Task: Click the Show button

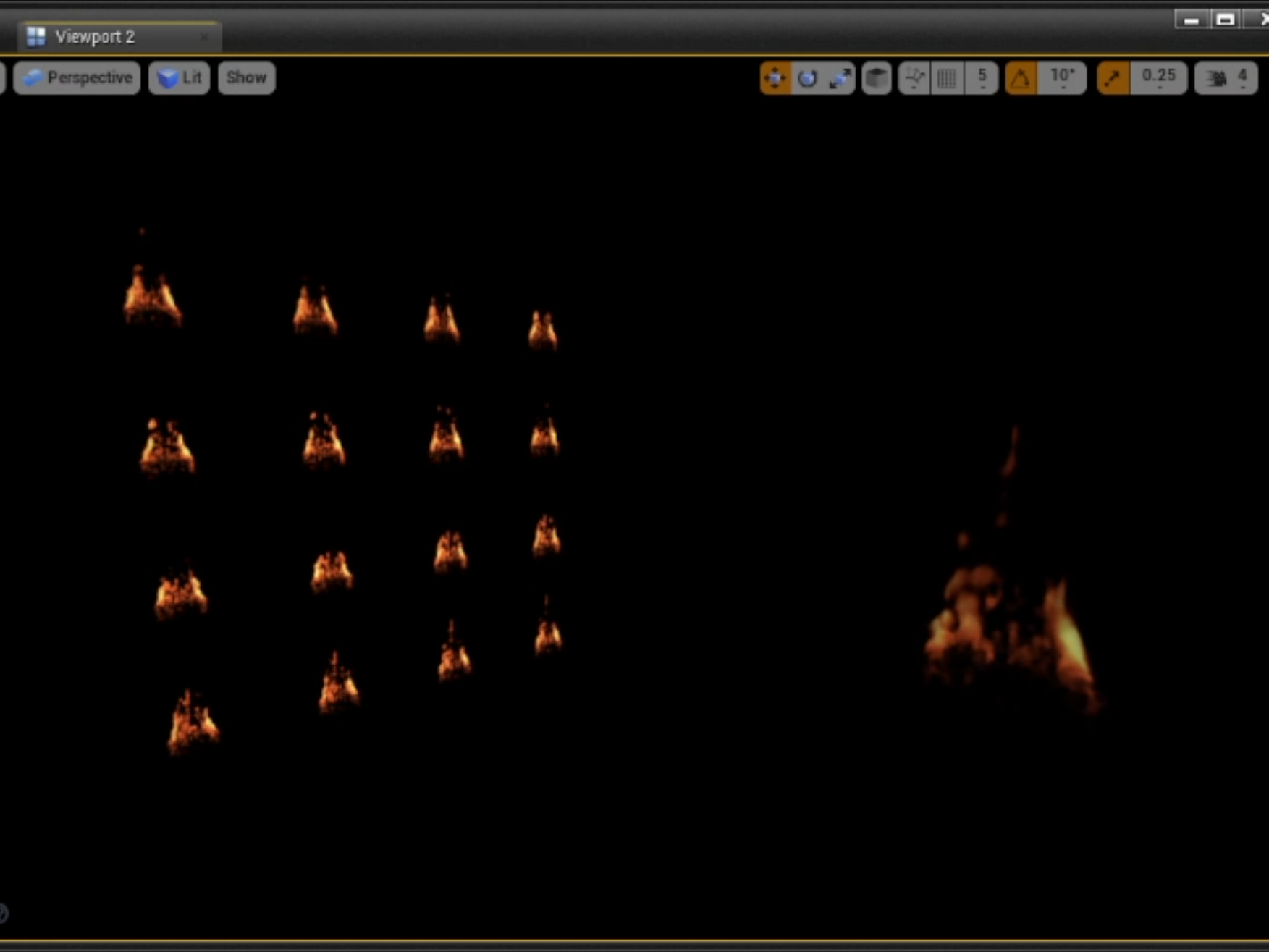Action: pos(246,78)
